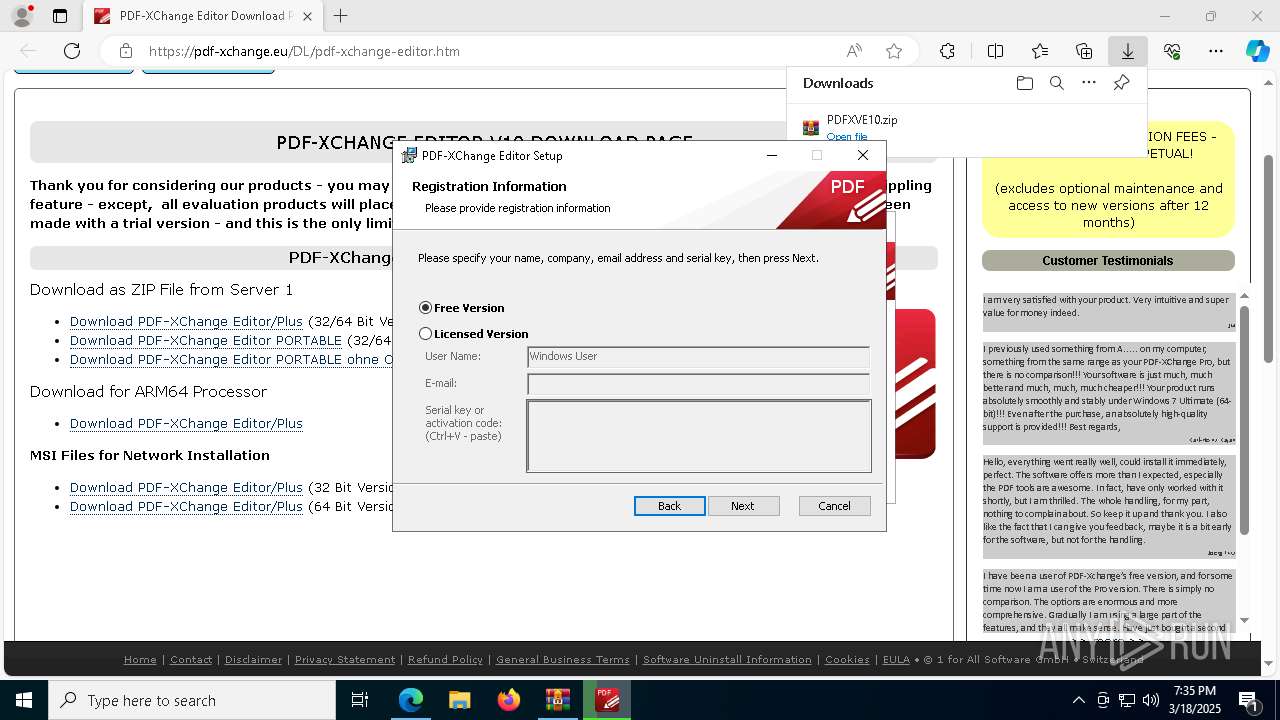
Task: Select the Free Version radio button
Action: tap(425, 308)
